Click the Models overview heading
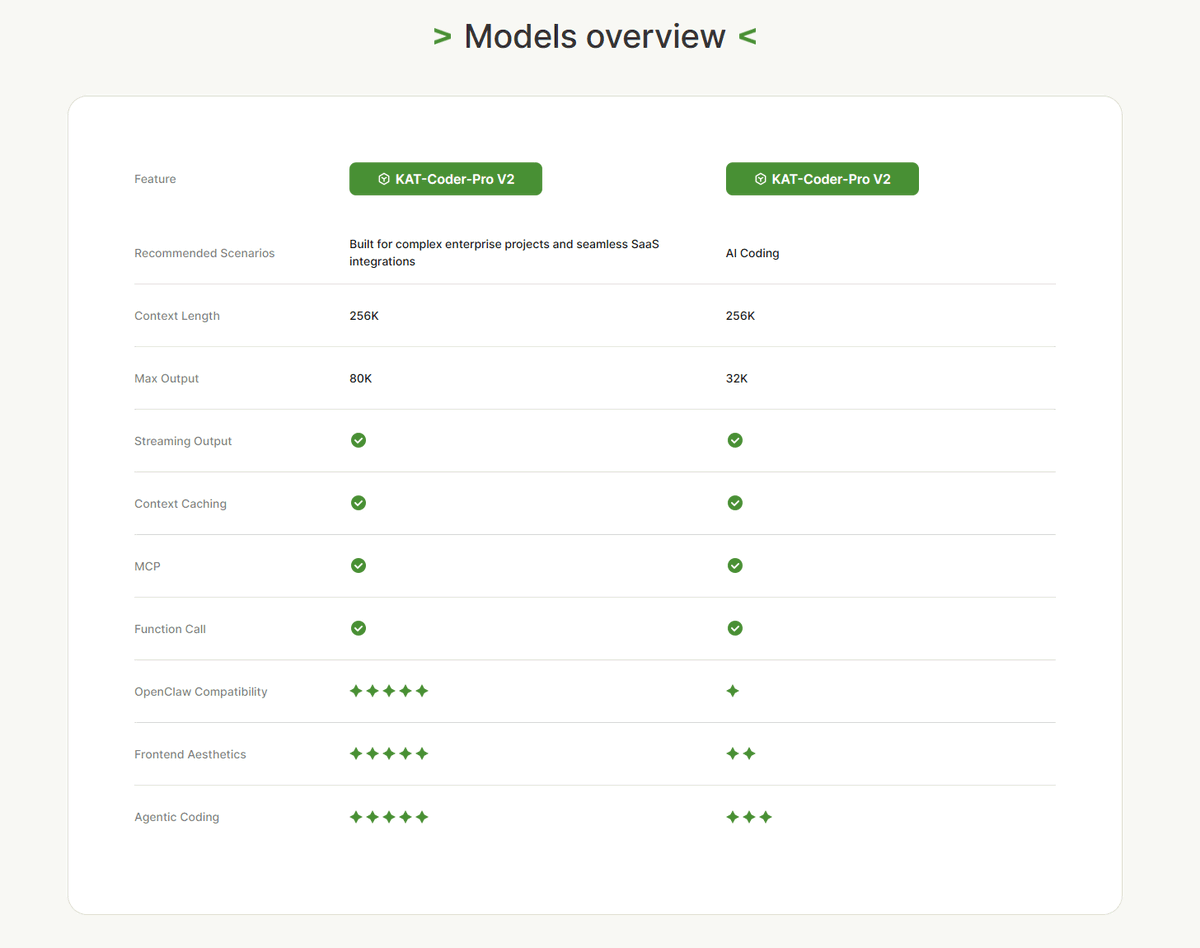This screenshot has width=1200, height=948. point(595,36)
